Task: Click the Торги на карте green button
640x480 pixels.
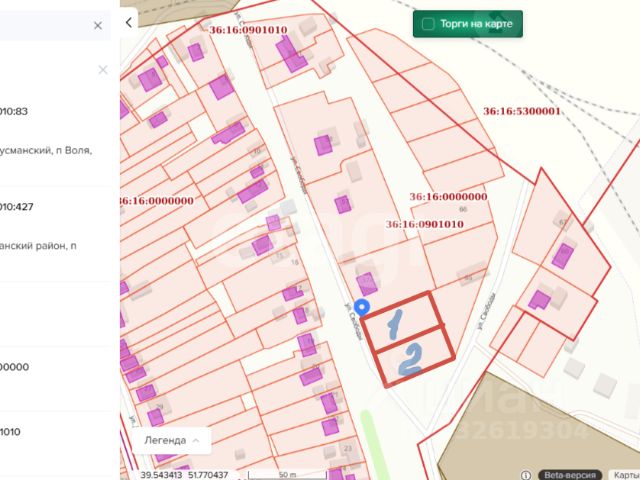Action: tap(468, 24)
